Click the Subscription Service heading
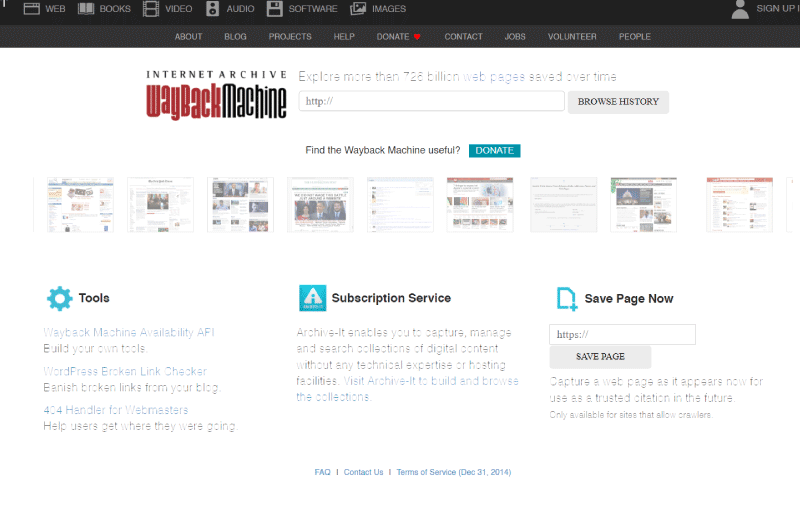 click(x=391, y=298)
